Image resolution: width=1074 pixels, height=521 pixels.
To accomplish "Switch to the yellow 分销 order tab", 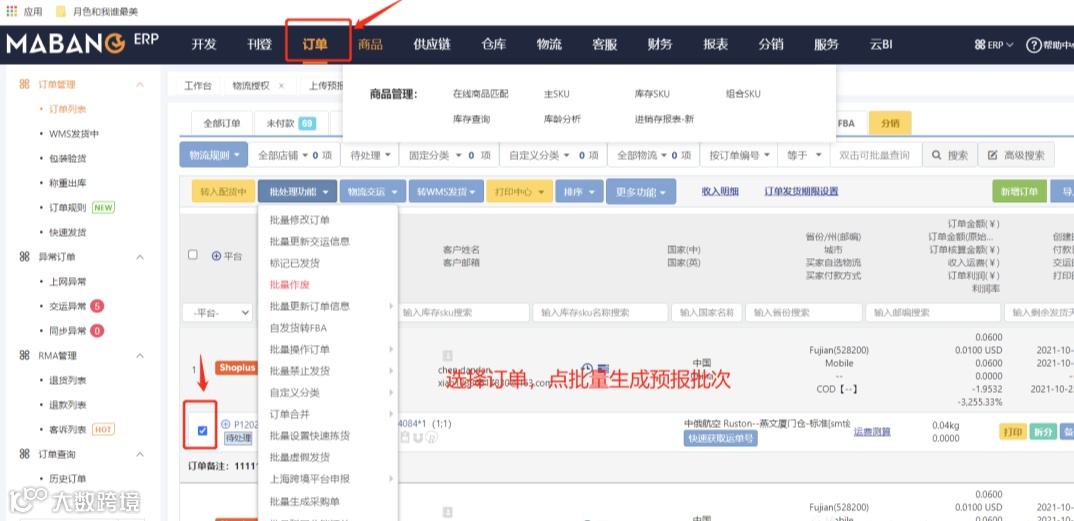I will 890,123.
